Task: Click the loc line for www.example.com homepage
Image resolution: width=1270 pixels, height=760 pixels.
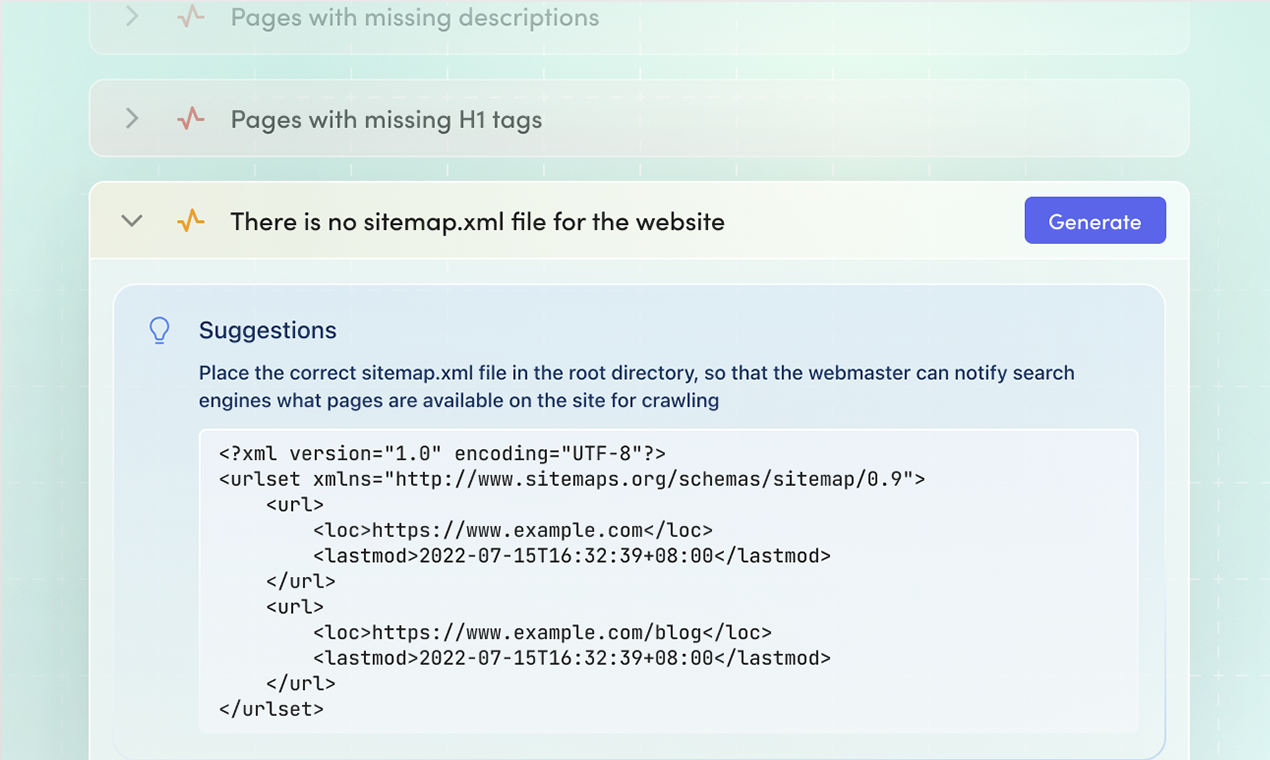Action: pyautogui.click(x=513, y=530)
